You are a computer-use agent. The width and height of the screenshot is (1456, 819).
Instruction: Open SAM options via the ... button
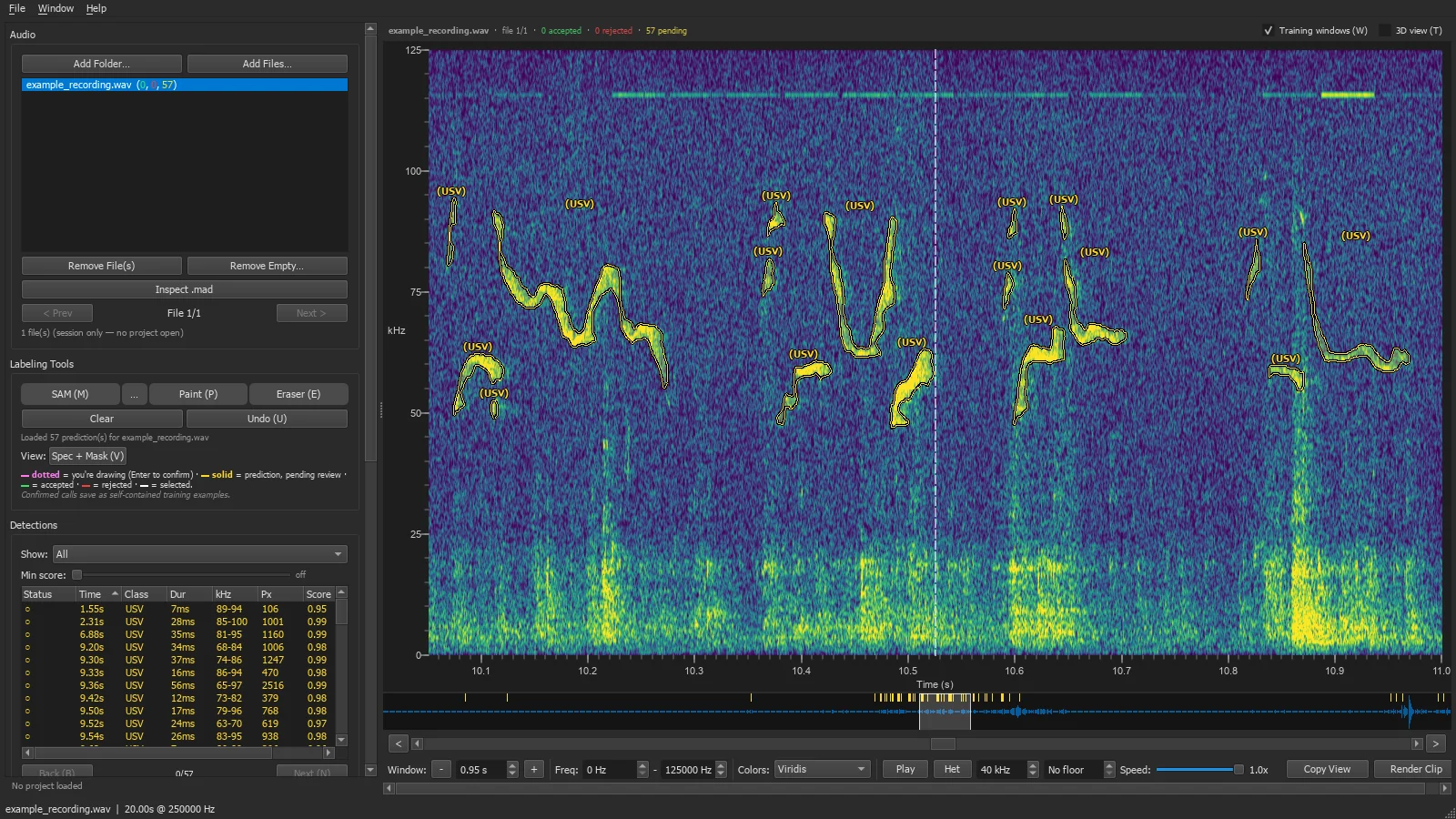point(134,394)
